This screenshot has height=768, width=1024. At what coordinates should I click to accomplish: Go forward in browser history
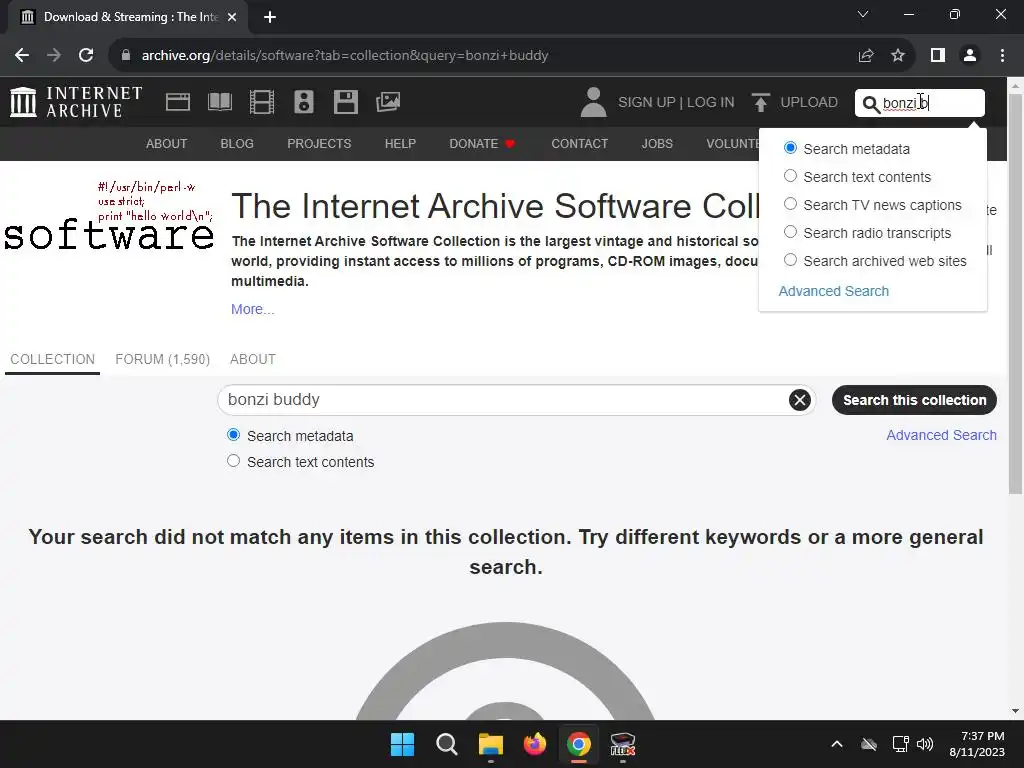pos(54,56)
